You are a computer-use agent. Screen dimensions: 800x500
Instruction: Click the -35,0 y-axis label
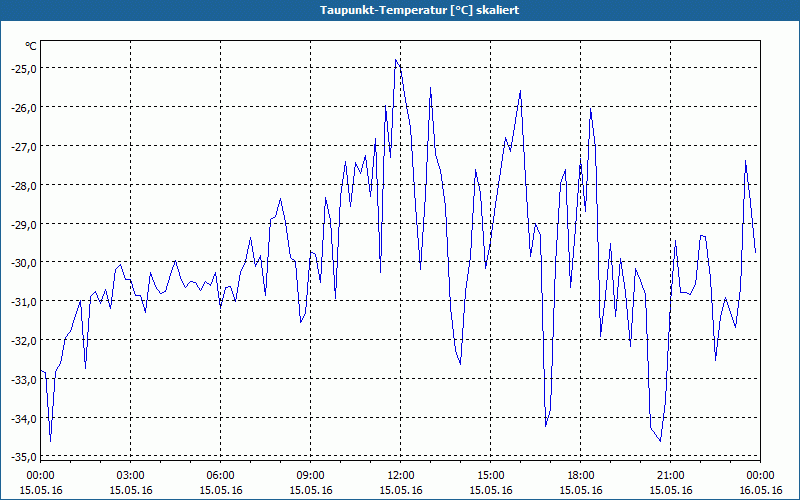coord(24,457)
